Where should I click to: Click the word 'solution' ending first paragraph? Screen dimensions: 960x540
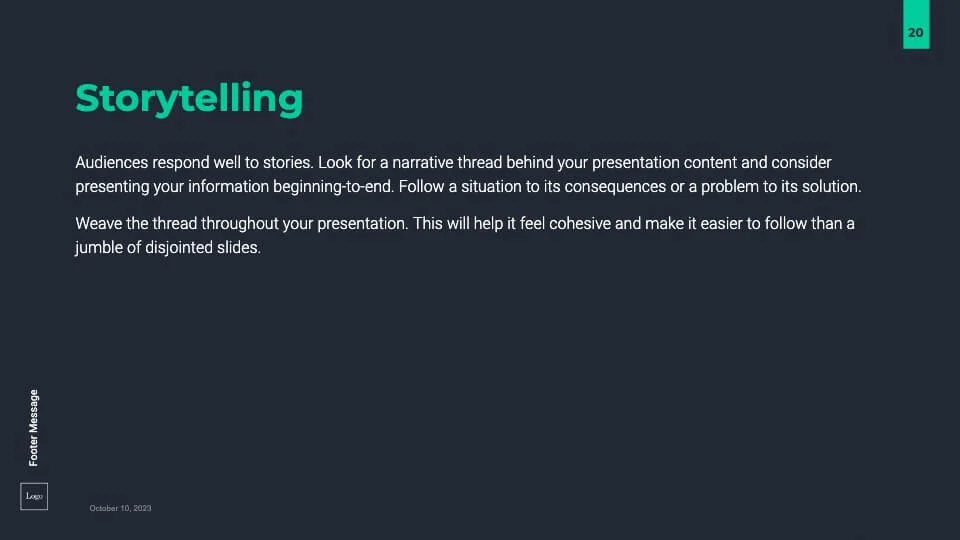pyautogui.click(x=830, y=187)
